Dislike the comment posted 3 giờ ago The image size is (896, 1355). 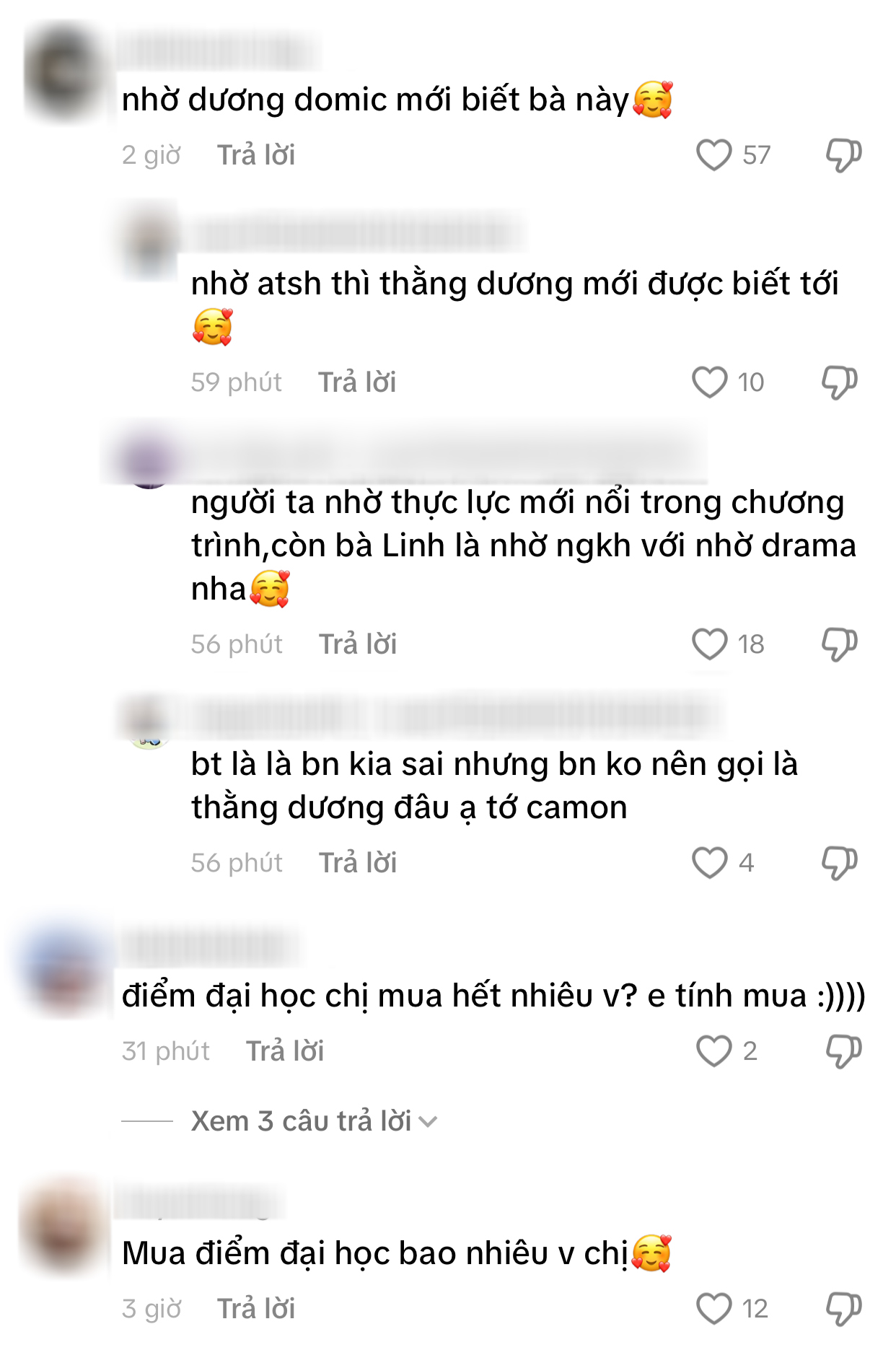point(843,1309)
